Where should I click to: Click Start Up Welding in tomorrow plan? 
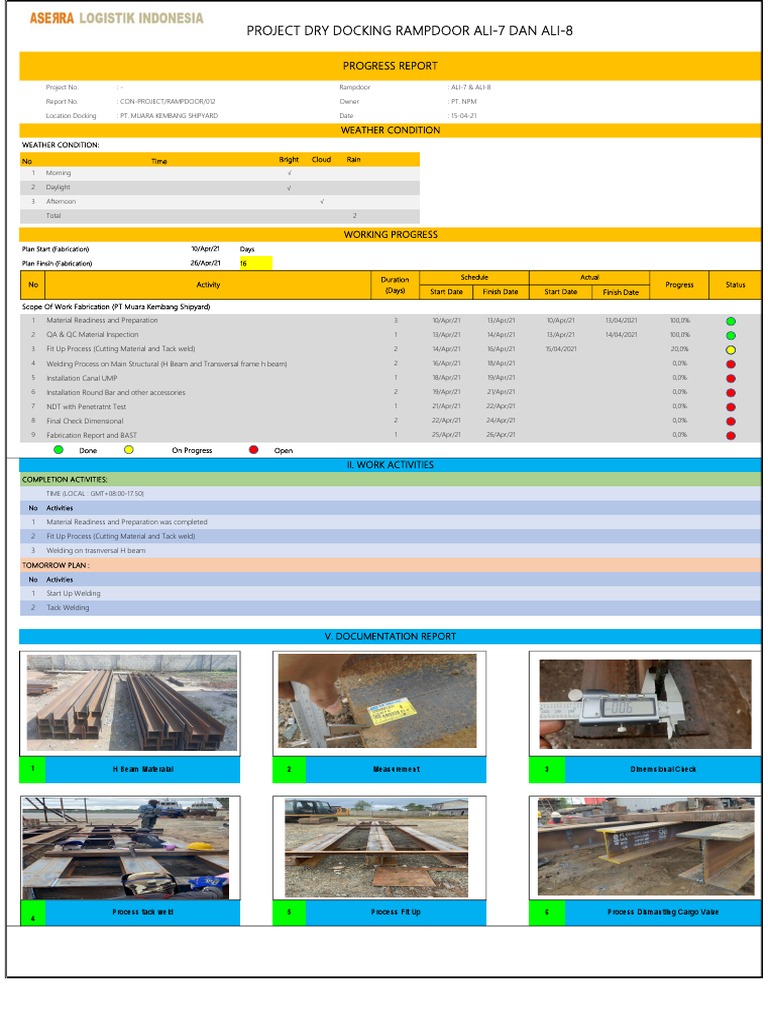point(73,594)
